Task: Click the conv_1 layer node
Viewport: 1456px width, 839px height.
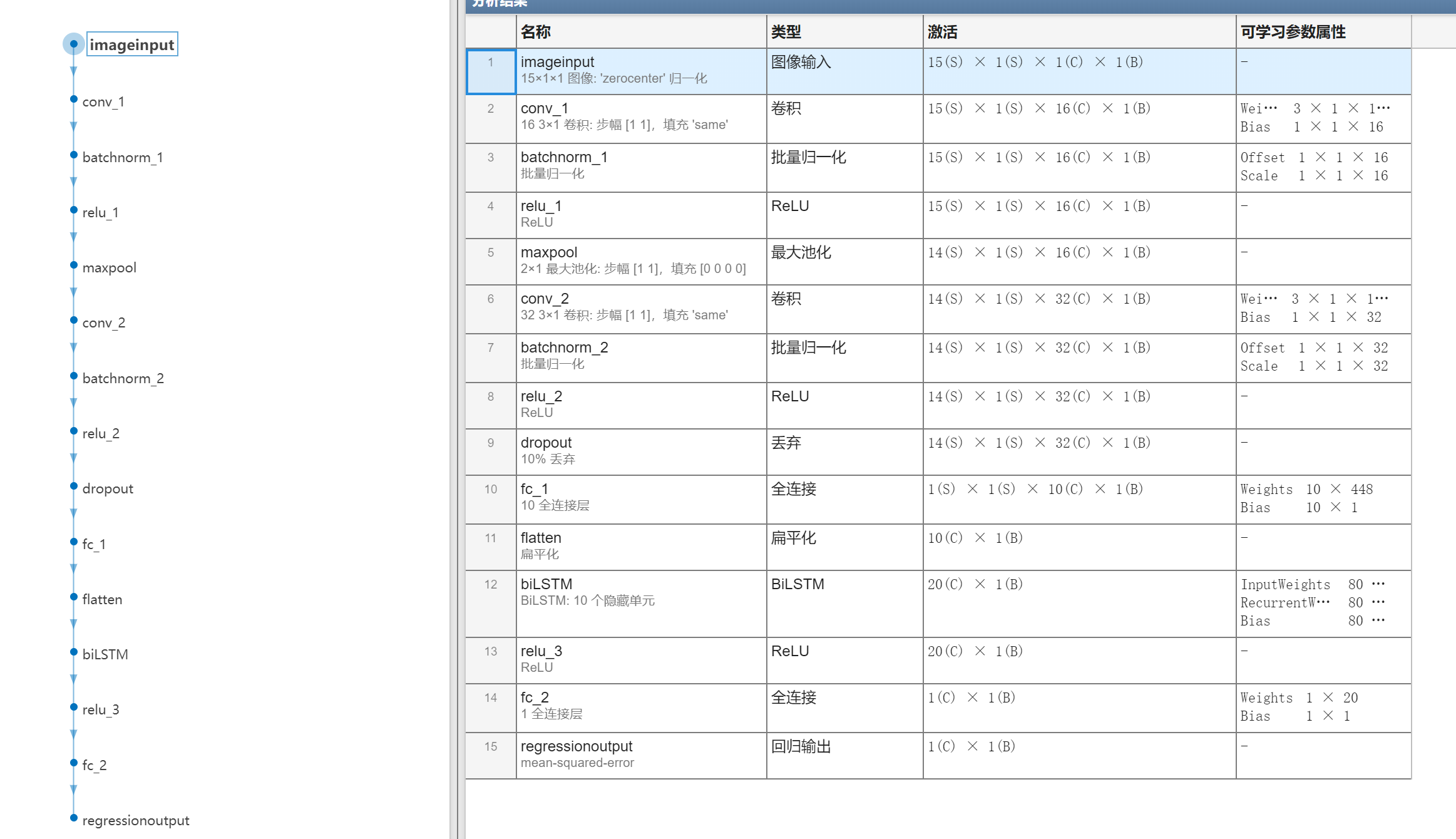Action: (103, 101)
